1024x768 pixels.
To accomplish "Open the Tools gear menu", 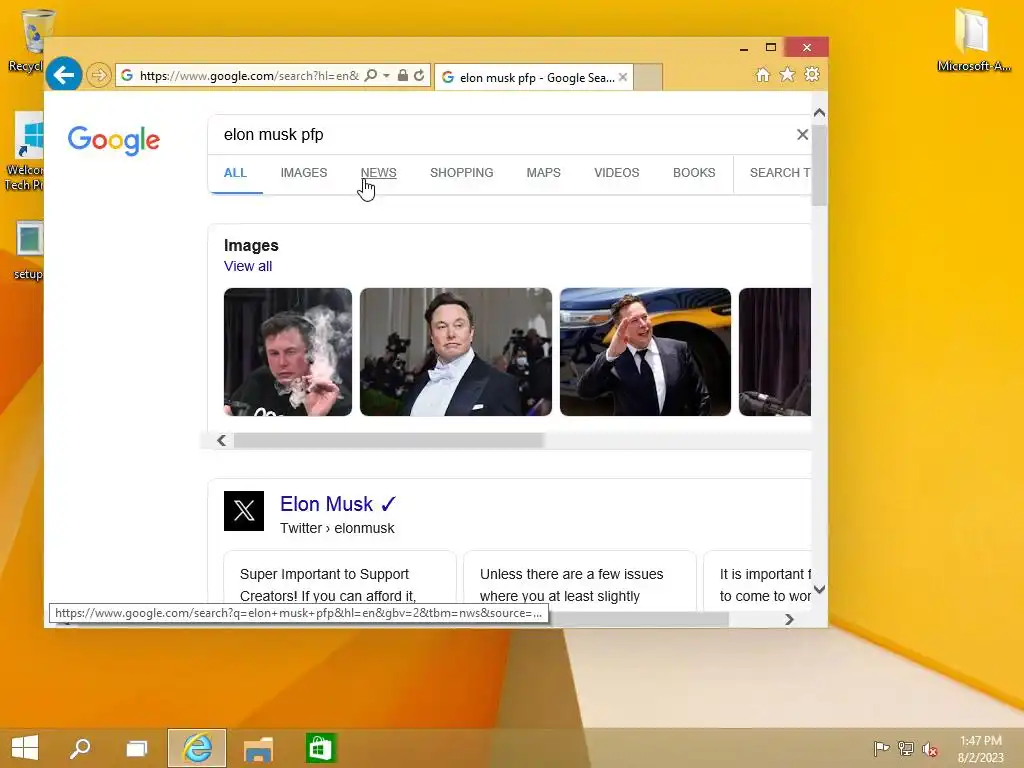I will [812, 74].
